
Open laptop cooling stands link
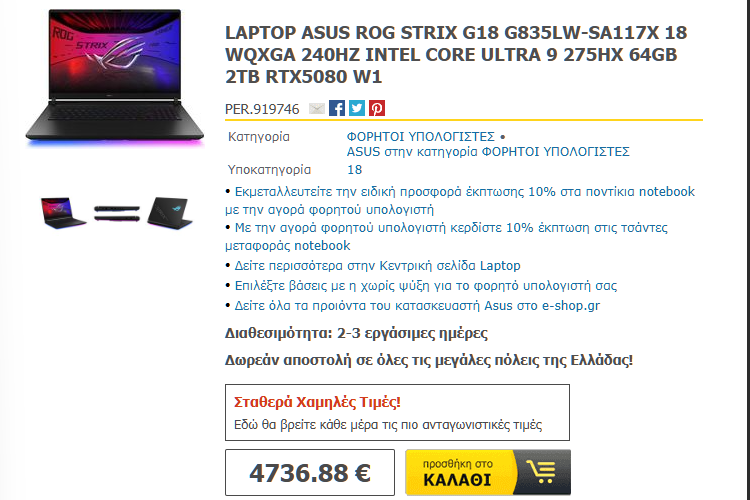(426, 286)
